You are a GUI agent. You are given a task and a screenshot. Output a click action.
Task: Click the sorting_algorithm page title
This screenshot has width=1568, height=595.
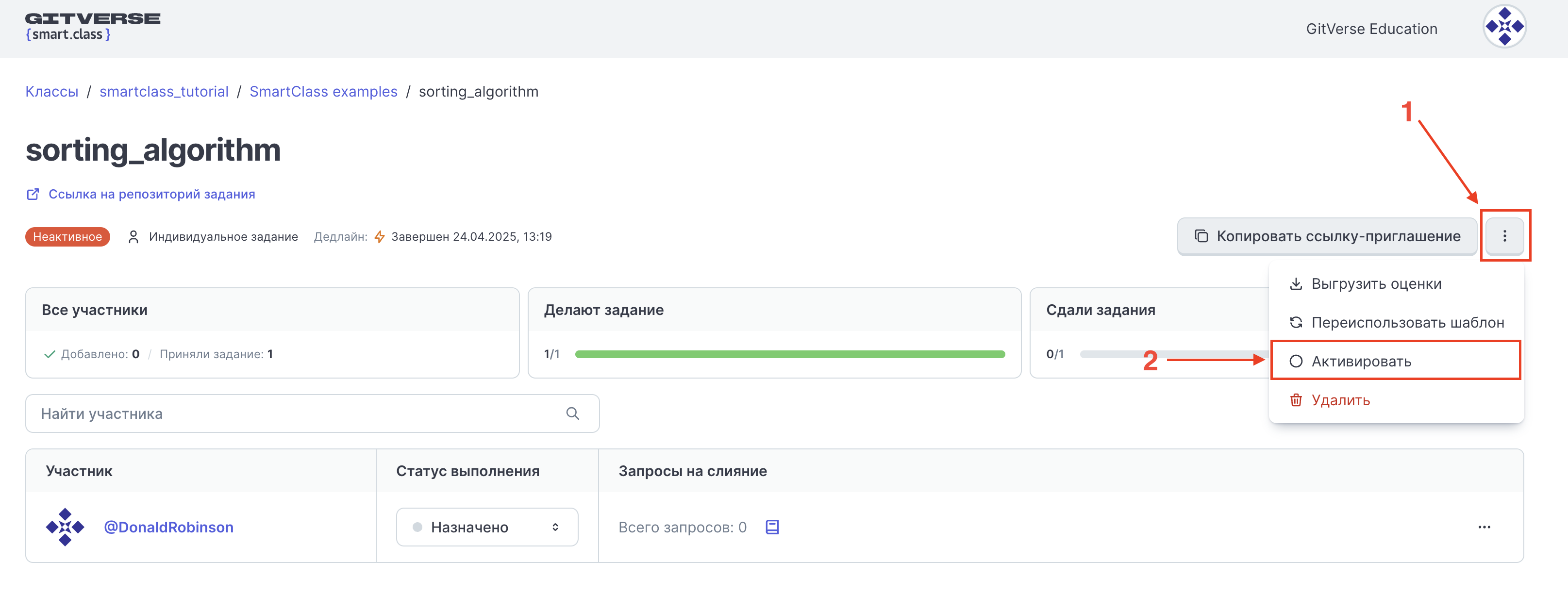pos(153,149)
